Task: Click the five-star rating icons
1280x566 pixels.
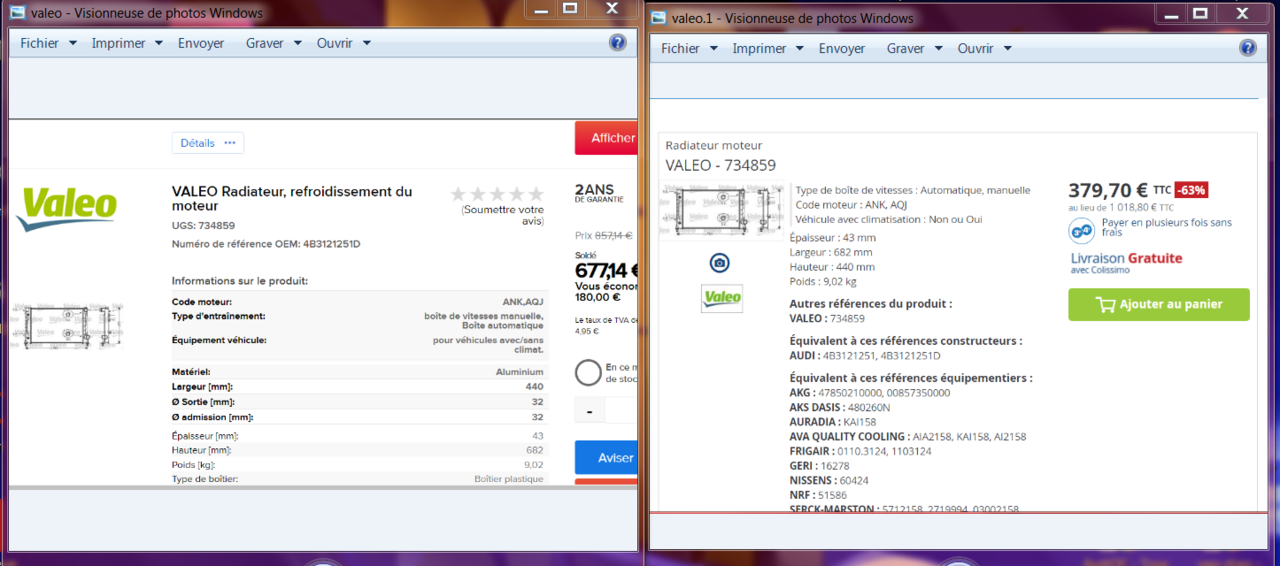Action: pos(497,194)
